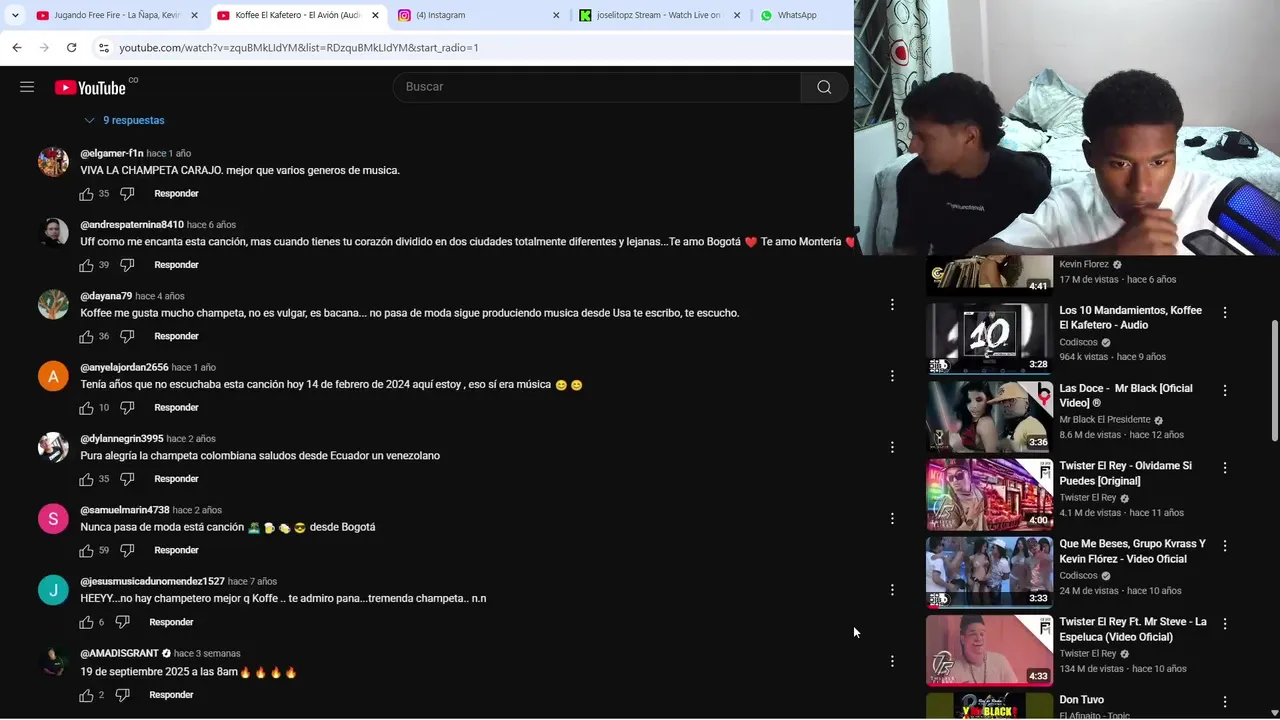Open Twister El Rey Olvidame thumbnail

[x=989, y=494]
